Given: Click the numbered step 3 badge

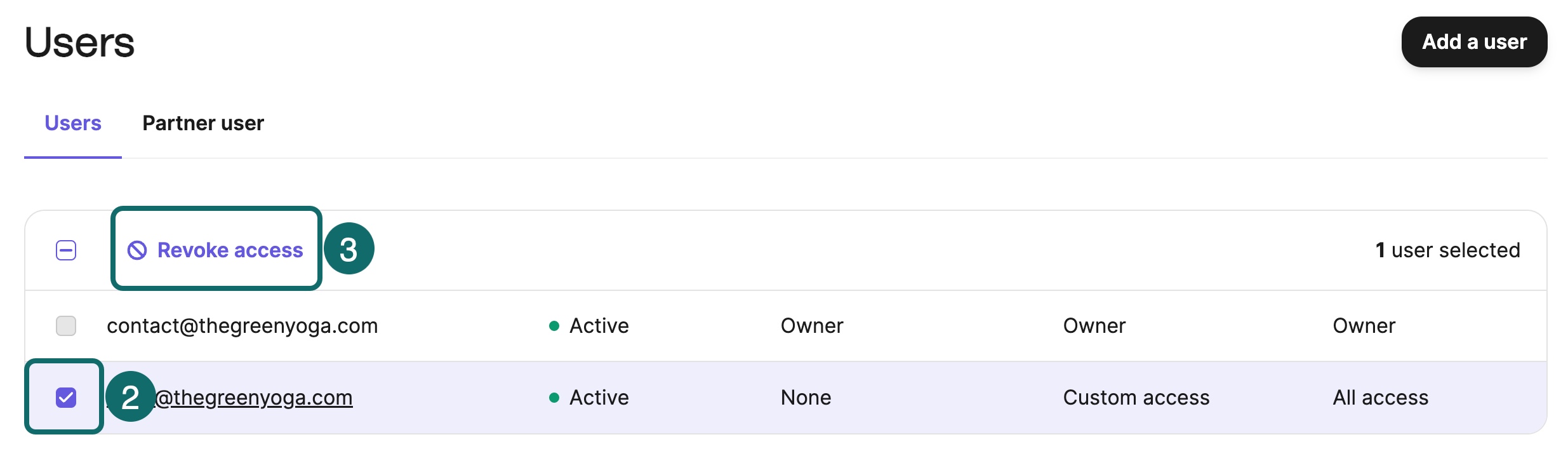Looking at the screenshot, I should [349, 249].
